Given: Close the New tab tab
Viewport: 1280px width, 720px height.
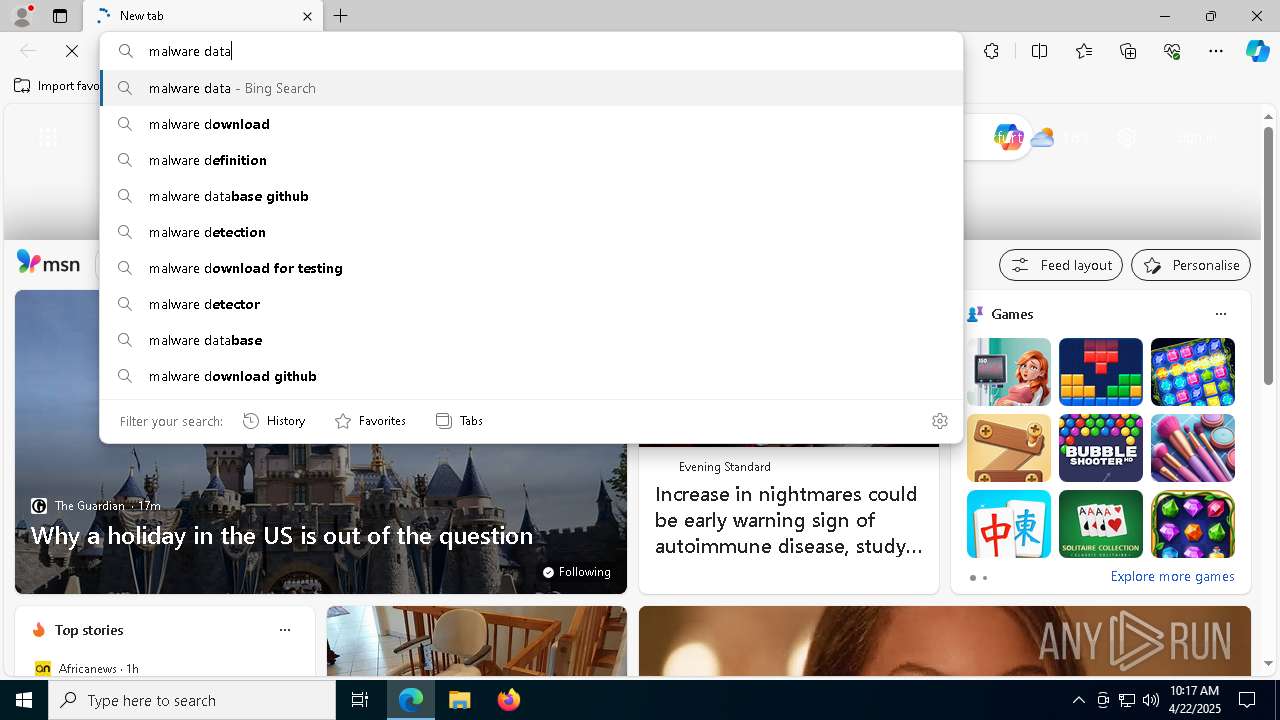Looking at the screenshot, I should point(307,16).
